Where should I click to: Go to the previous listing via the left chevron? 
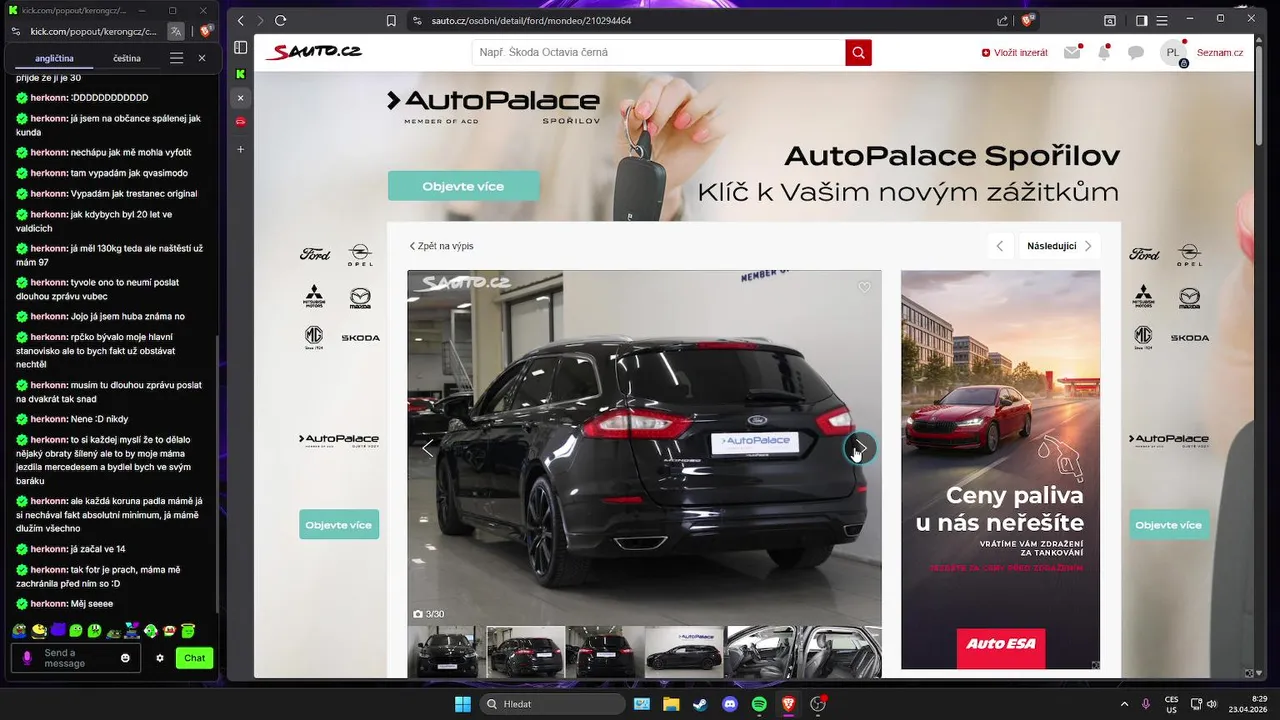tap(1000, 246)
